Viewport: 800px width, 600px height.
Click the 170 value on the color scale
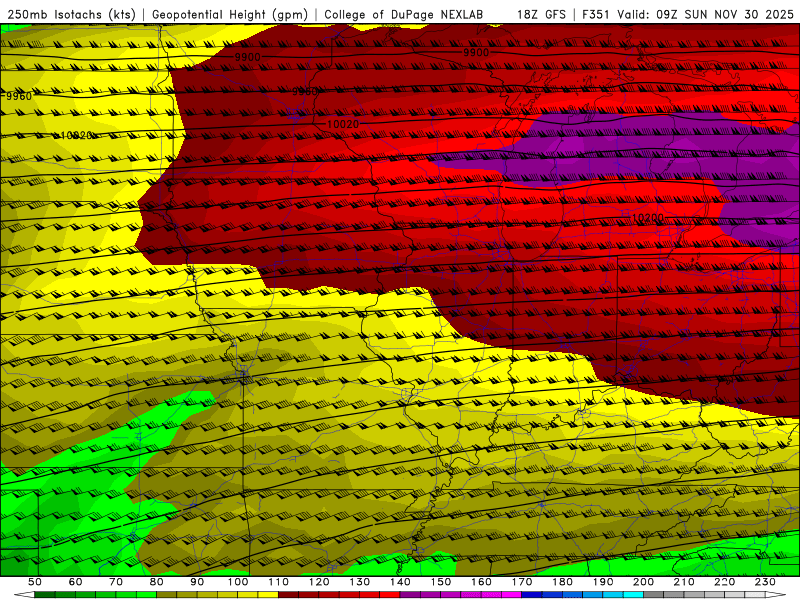click(x=522, y=582)
